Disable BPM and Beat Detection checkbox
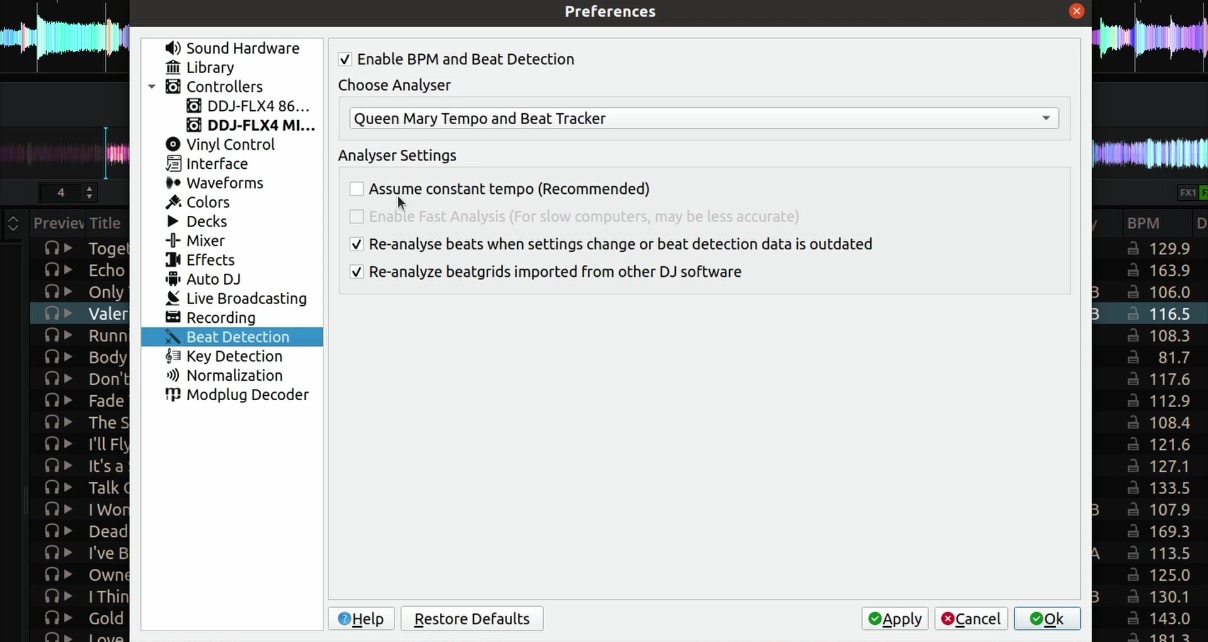The width and height of the screenshot is (1208, 642). pyautogui.click(x=345, y=59)
